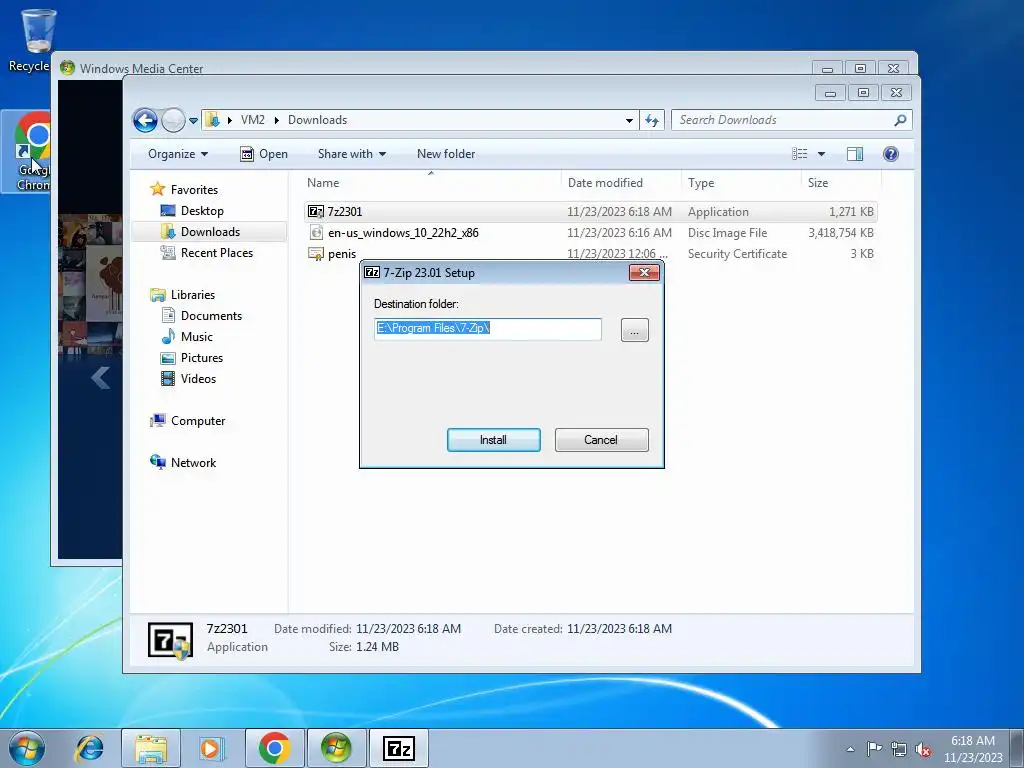Click the network tray icon

pos(899,749)
